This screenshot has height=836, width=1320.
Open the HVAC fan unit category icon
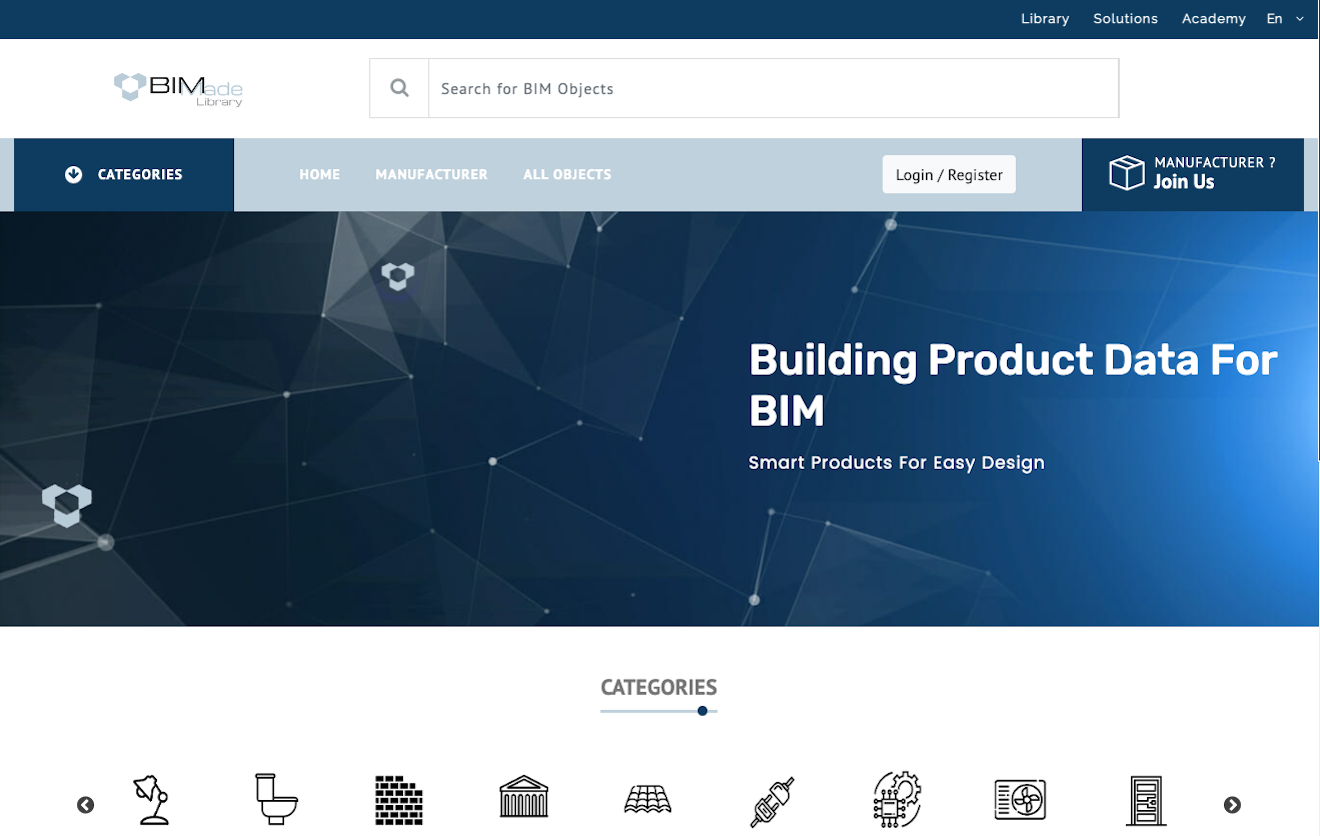coord(1020,797)
